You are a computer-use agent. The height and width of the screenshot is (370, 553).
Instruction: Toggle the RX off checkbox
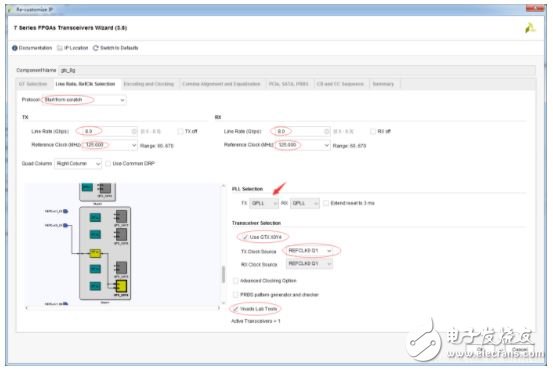pyautogui.click(x=373, y=131)
